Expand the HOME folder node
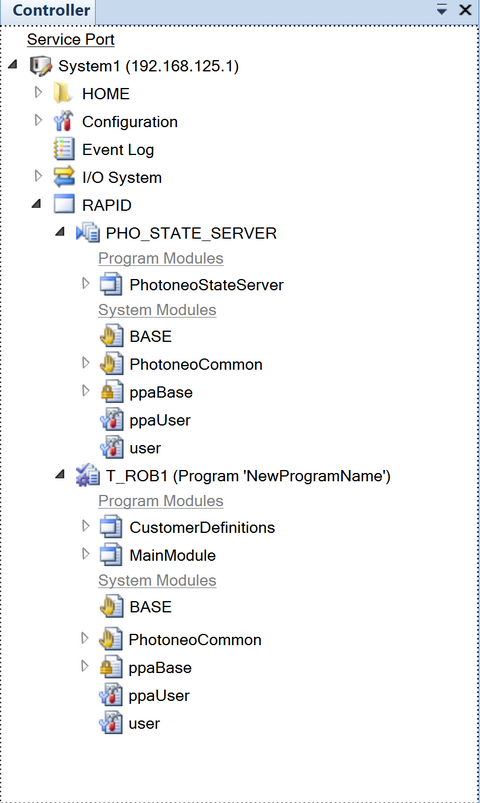The image size is (480, 803). click(x=38, y=93)
